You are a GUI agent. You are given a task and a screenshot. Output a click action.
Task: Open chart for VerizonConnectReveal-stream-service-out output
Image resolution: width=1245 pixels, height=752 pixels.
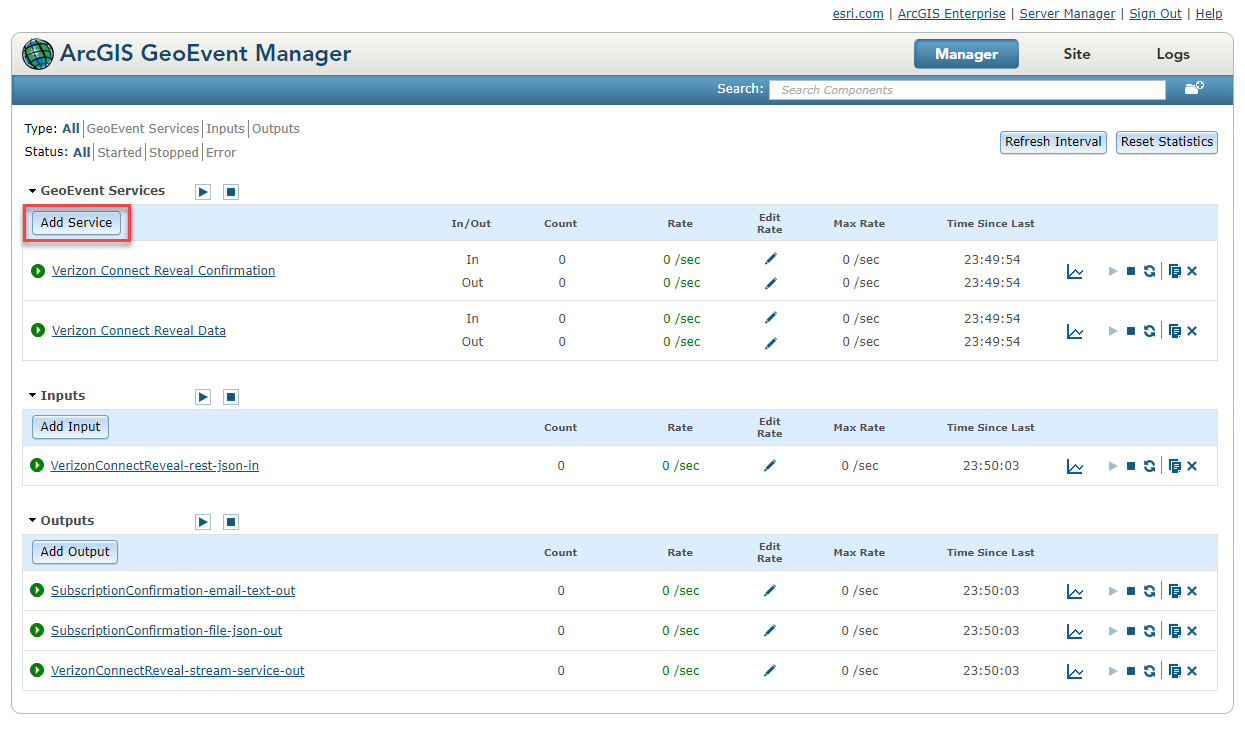click(x=1075, y=671)
